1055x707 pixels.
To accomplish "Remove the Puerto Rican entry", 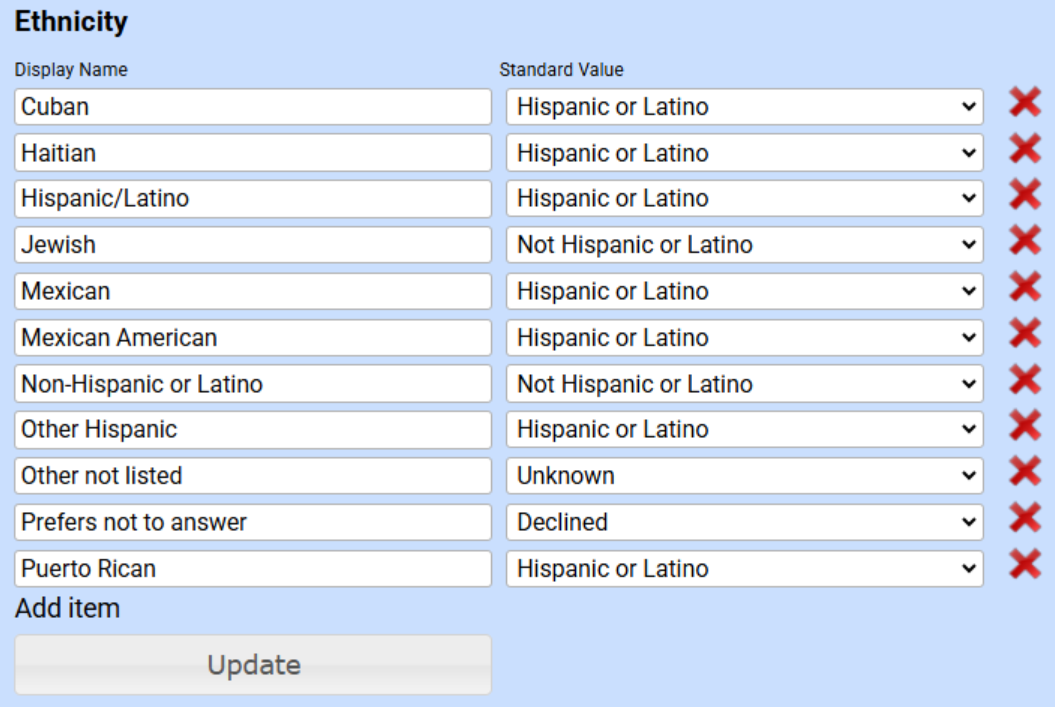I will click(1024, 564).
